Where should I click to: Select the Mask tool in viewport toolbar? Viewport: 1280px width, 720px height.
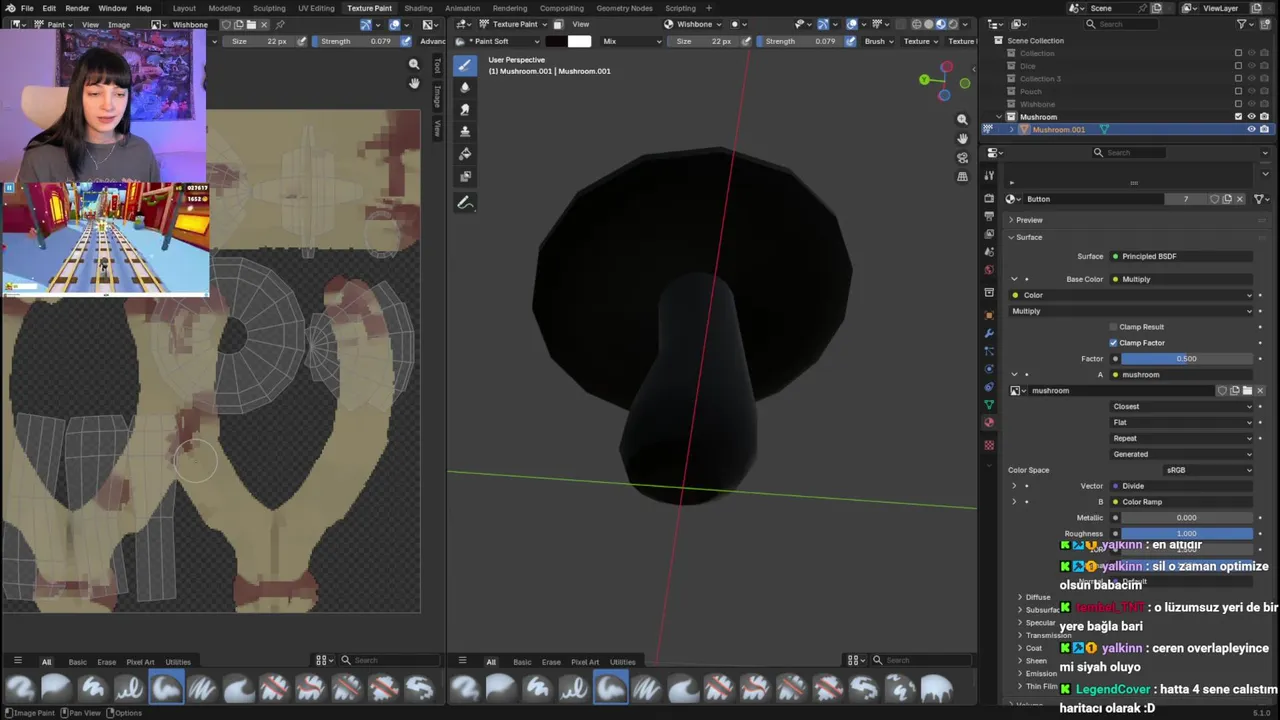pyautogui.click(x=465, y=176)
